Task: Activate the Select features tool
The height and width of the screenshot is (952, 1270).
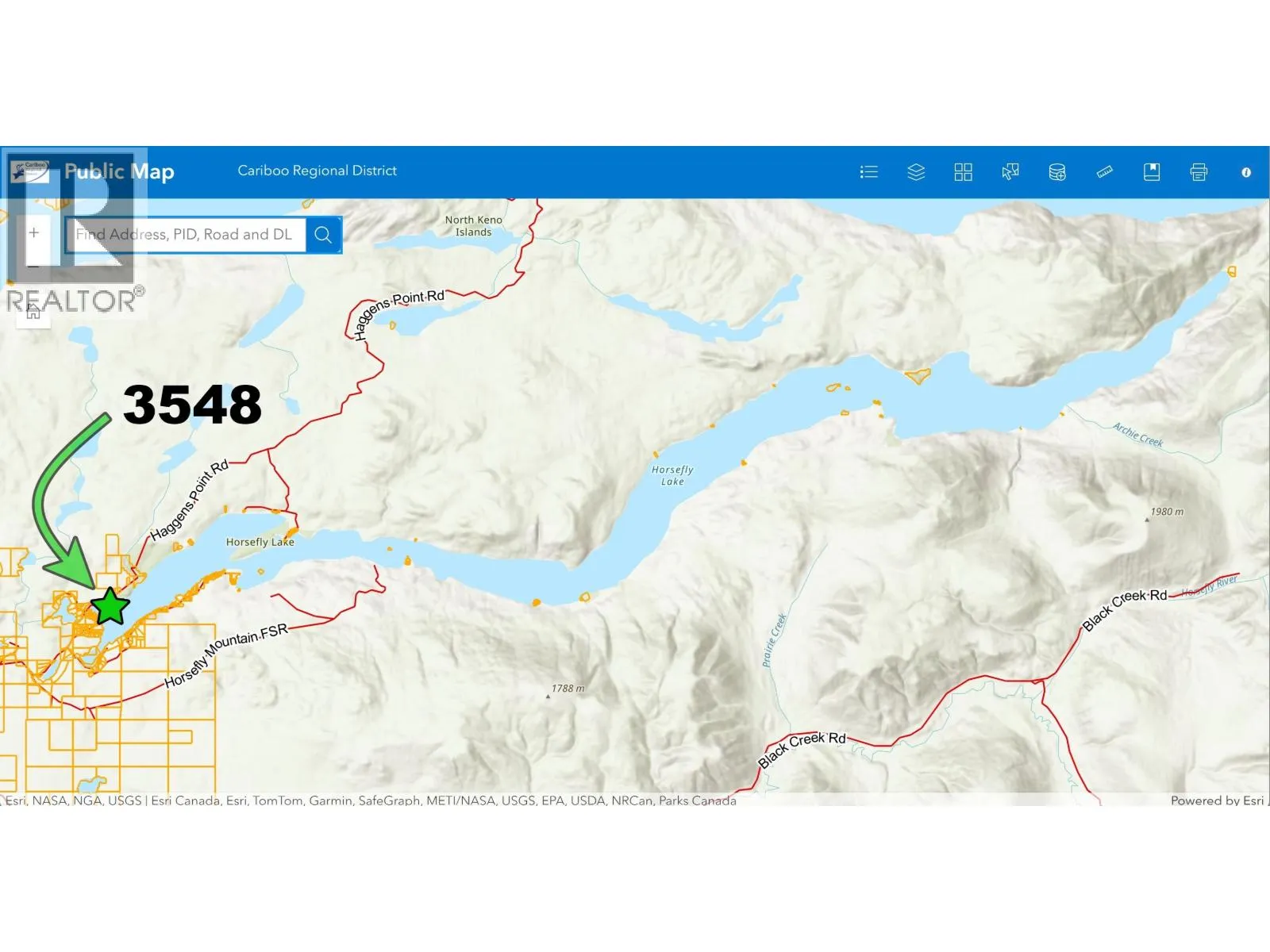Action: (1010, 172)
